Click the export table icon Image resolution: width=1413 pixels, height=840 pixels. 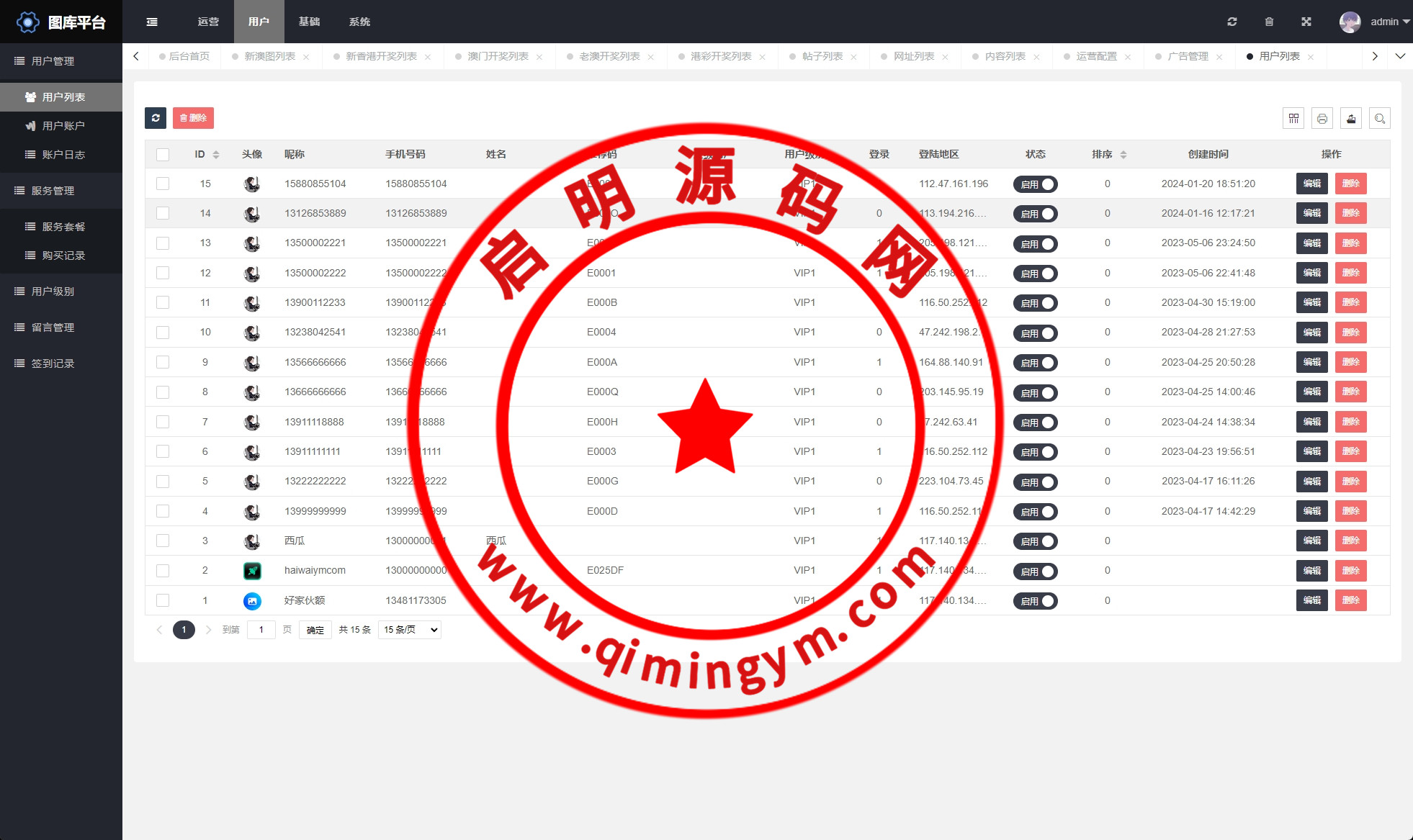point(1351,119)
